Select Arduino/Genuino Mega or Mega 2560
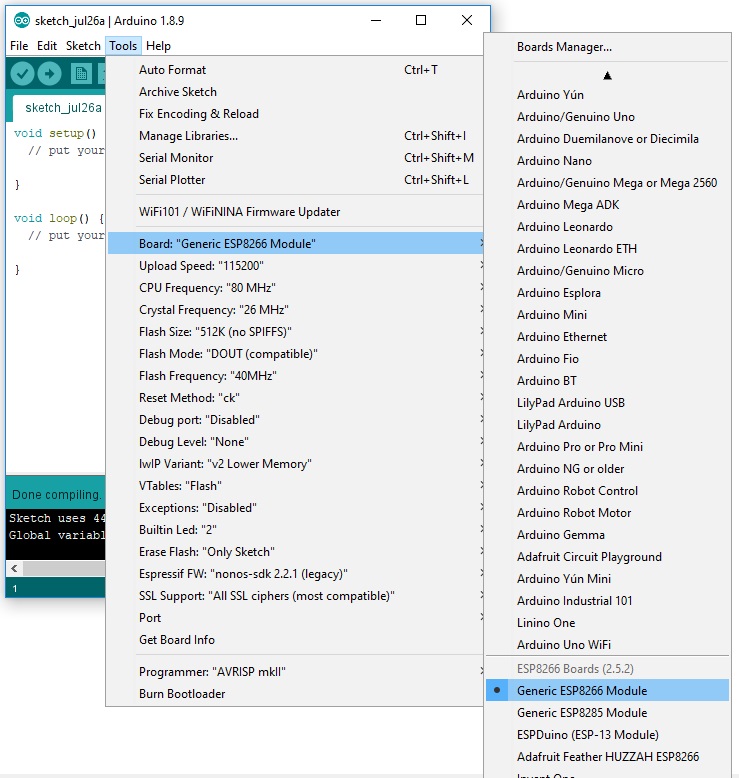 point(607,183)
